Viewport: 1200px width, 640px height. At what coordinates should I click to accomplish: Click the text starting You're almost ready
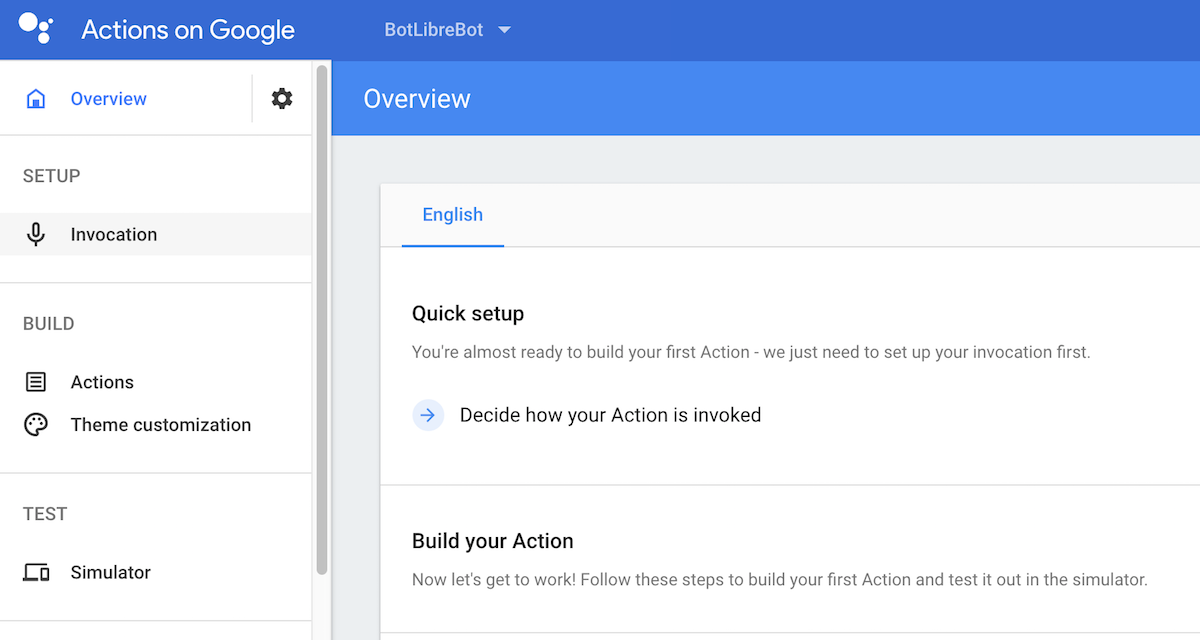[751, 352]
